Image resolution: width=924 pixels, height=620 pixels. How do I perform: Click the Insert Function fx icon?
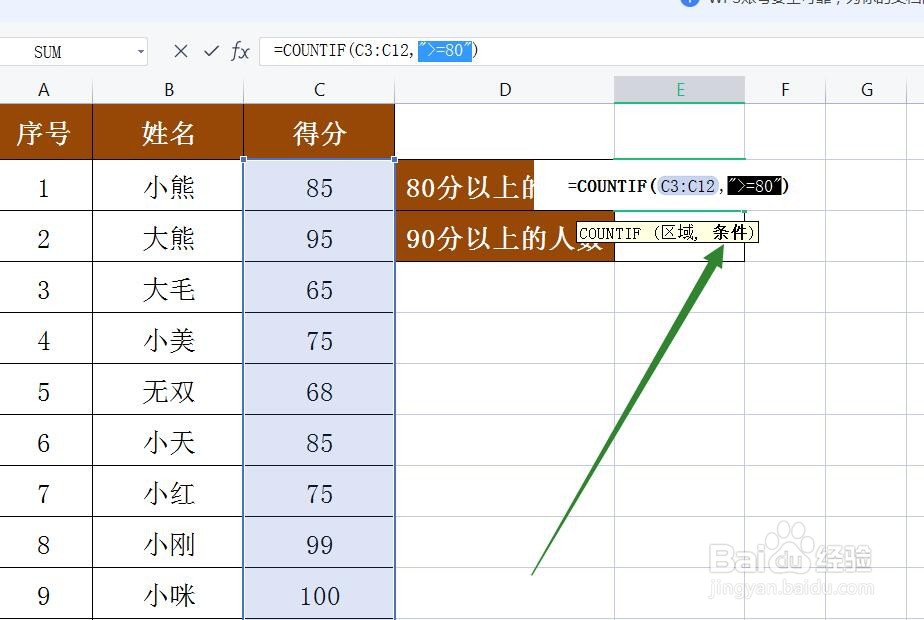pyautogui.click(x=240, y=51)
